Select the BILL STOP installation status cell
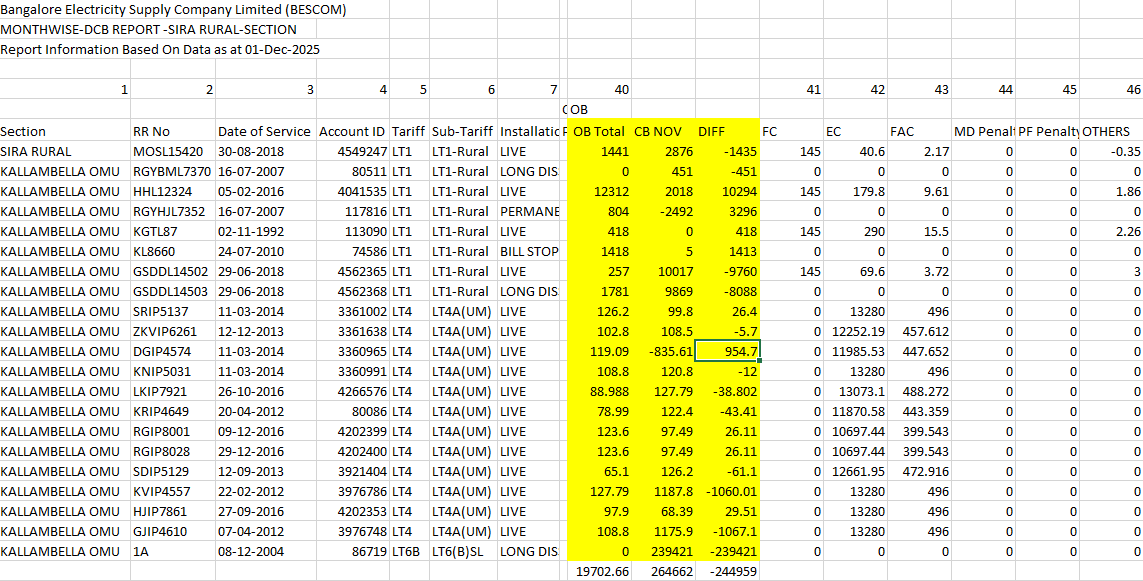The image size is (1143, 581). pyautogui.click(x=529, y=251)
